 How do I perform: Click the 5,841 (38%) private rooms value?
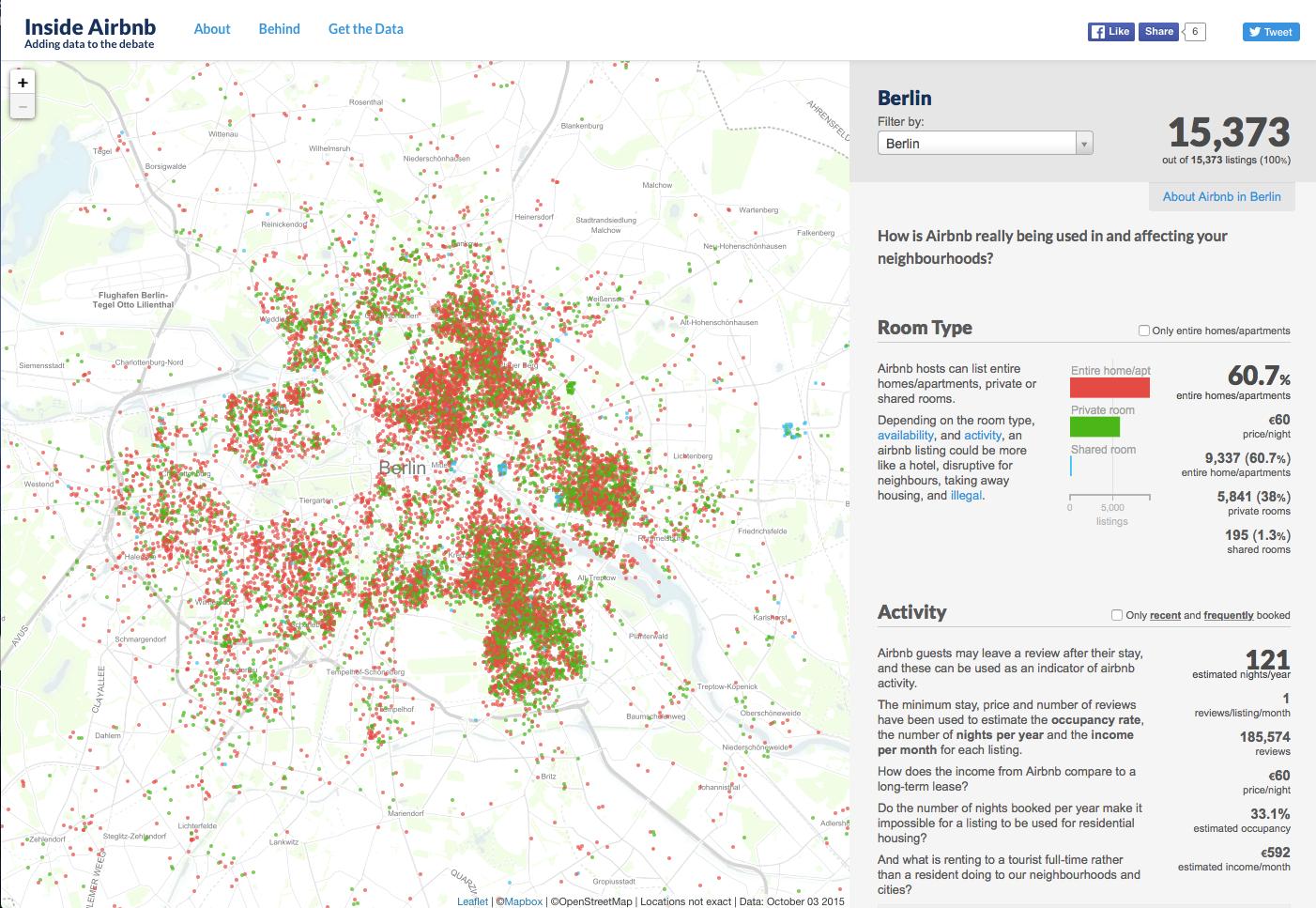(x=1253, y=497)
